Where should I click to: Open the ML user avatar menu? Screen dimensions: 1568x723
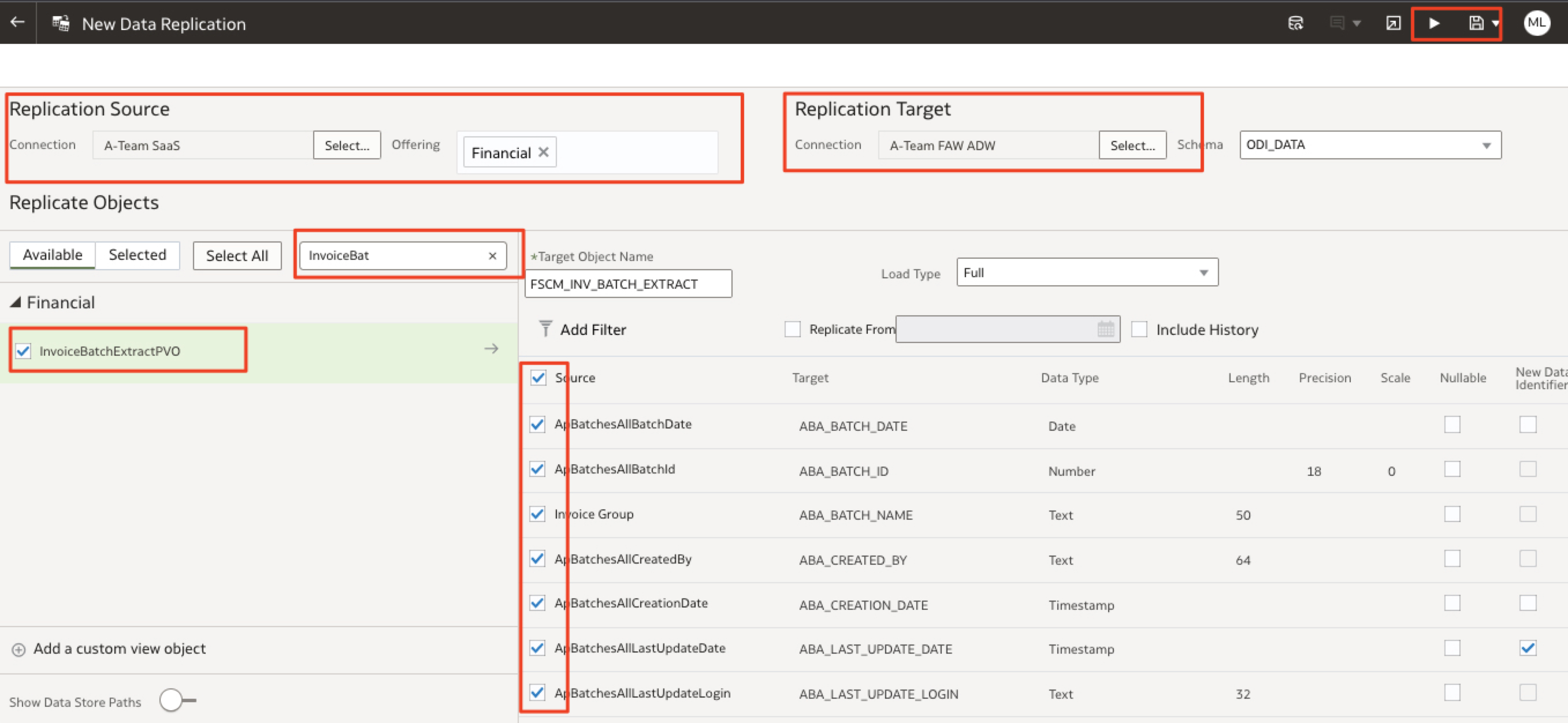[x=1536, y=23]
